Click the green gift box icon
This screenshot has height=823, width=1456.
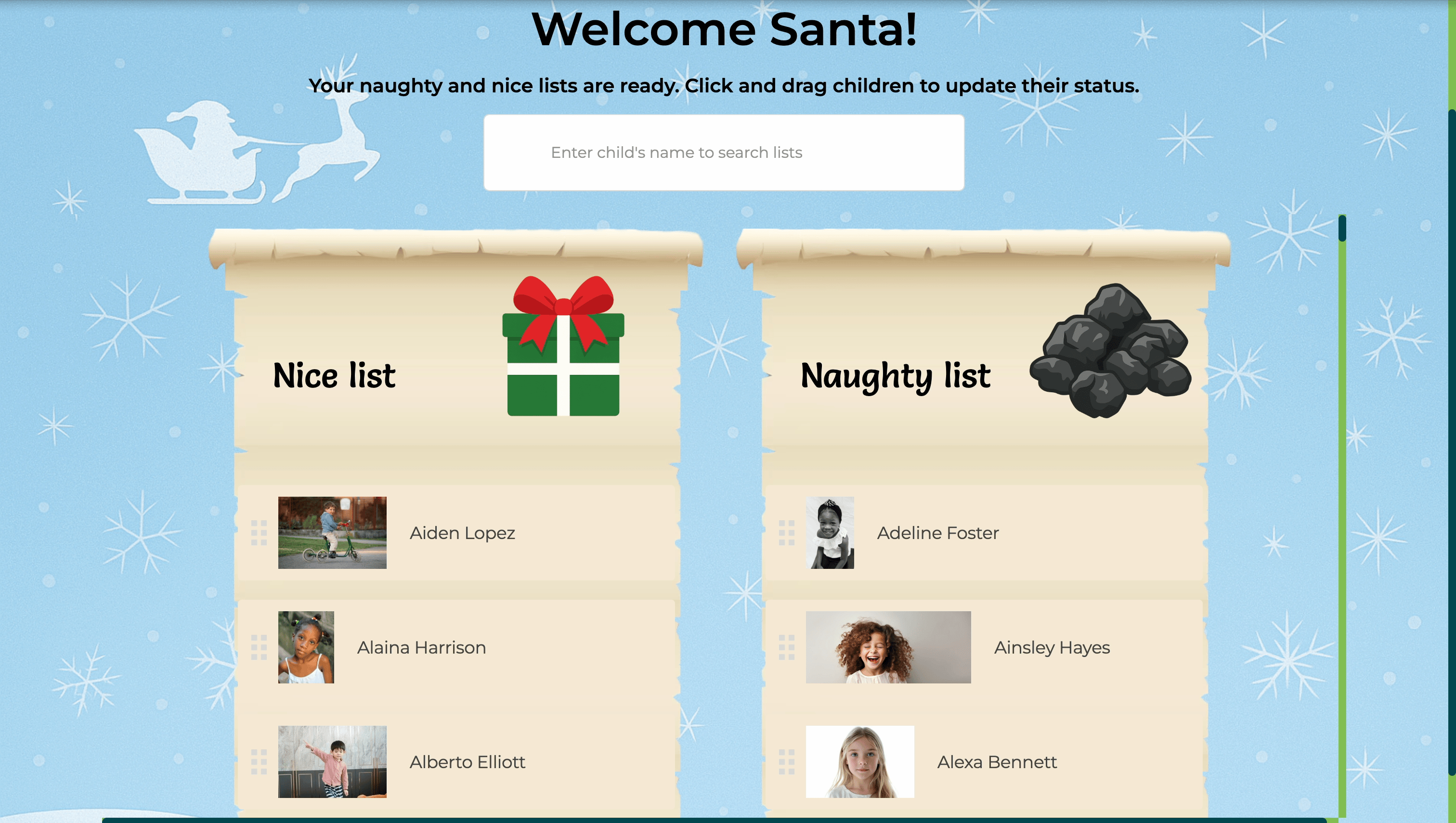pos(563,346)
